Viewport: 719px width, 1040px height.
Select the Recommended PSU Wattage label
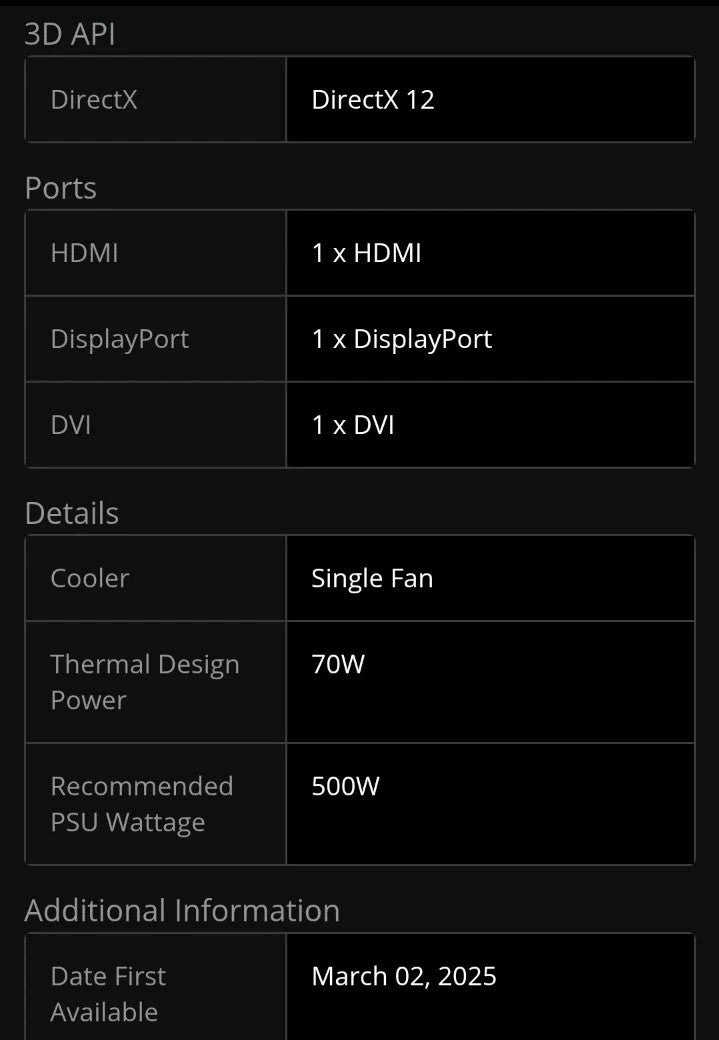(142, 804)
